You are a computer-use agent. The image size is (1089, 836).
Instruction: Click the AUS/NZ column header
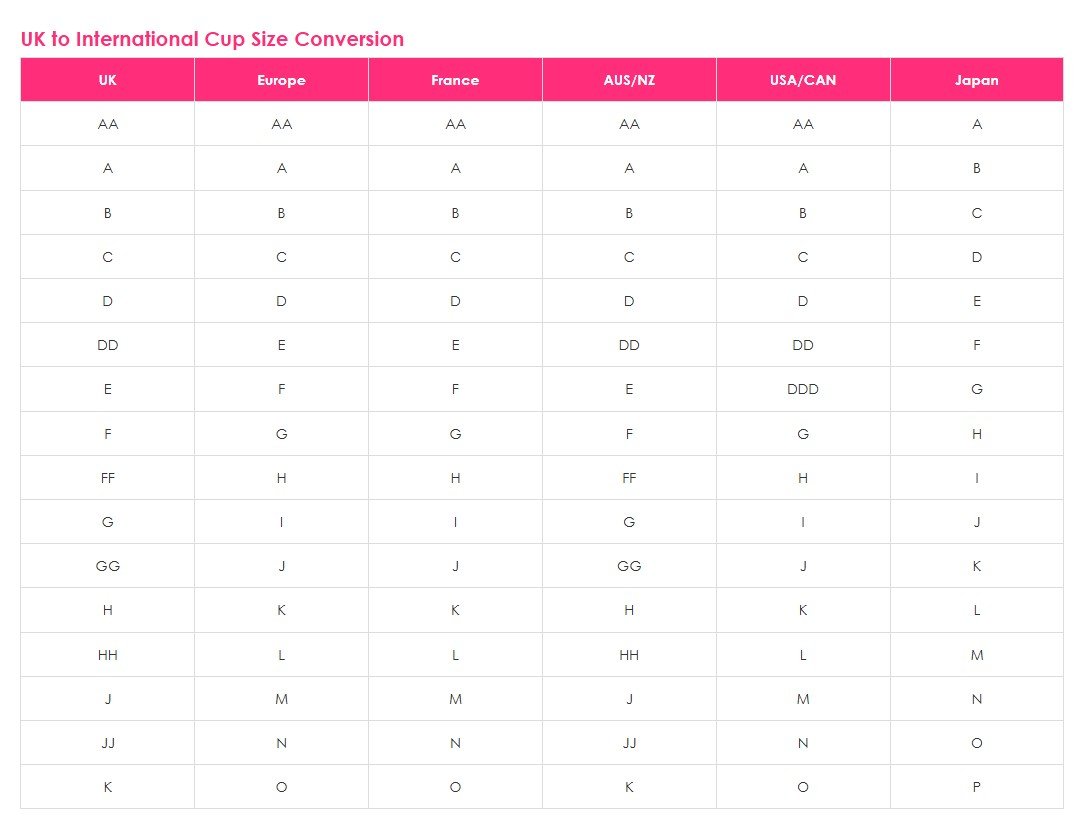[629, 80]
